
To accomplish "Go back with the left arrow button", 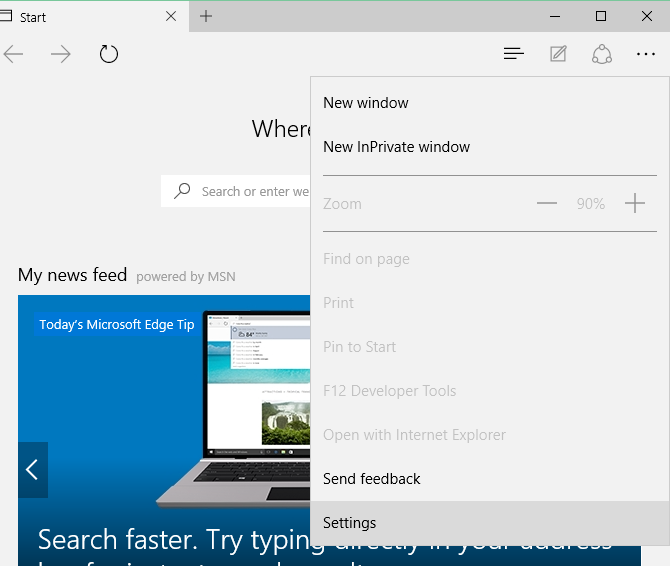I will click(13, 54).
